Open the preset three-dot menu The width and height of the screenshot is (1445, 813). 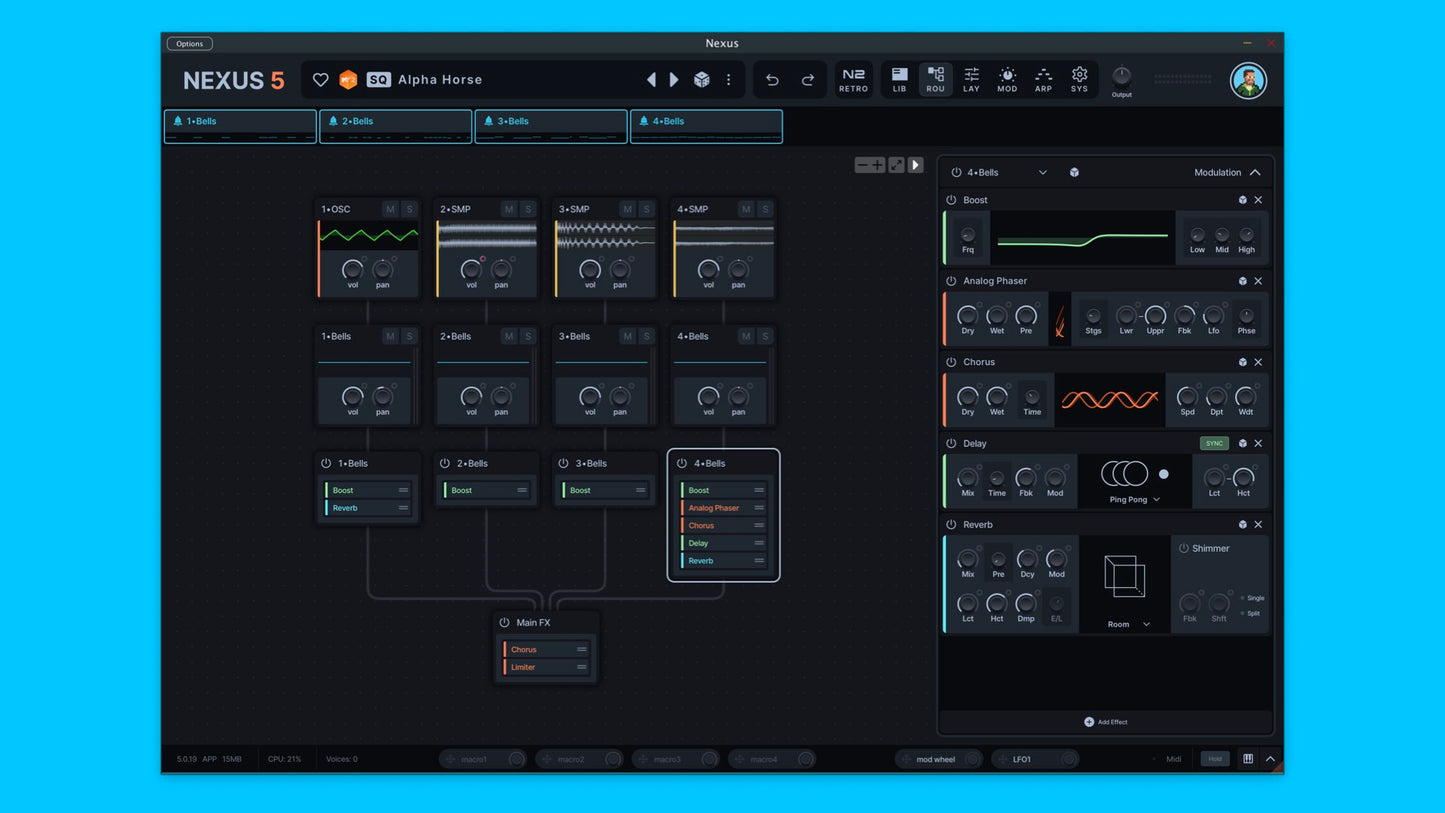[x=728, y=80]
